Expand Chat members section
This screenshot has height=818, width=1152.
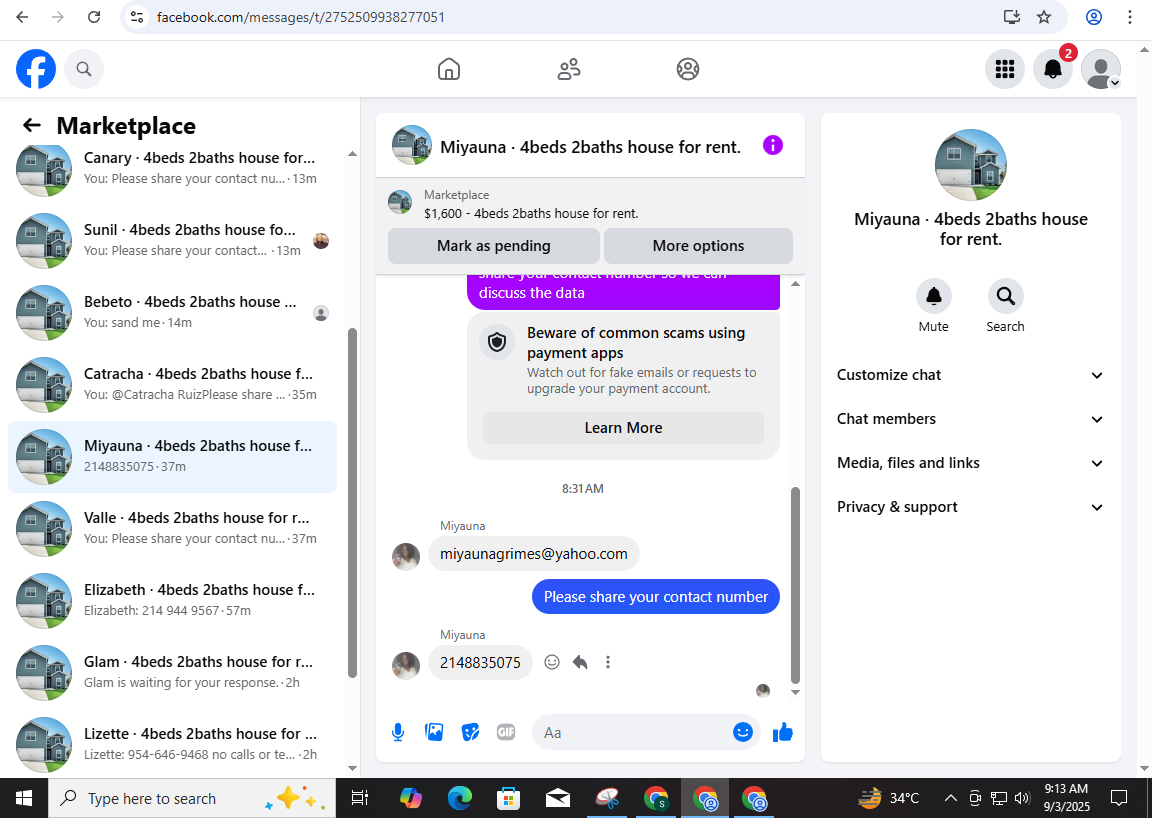(x=971, y=419)
